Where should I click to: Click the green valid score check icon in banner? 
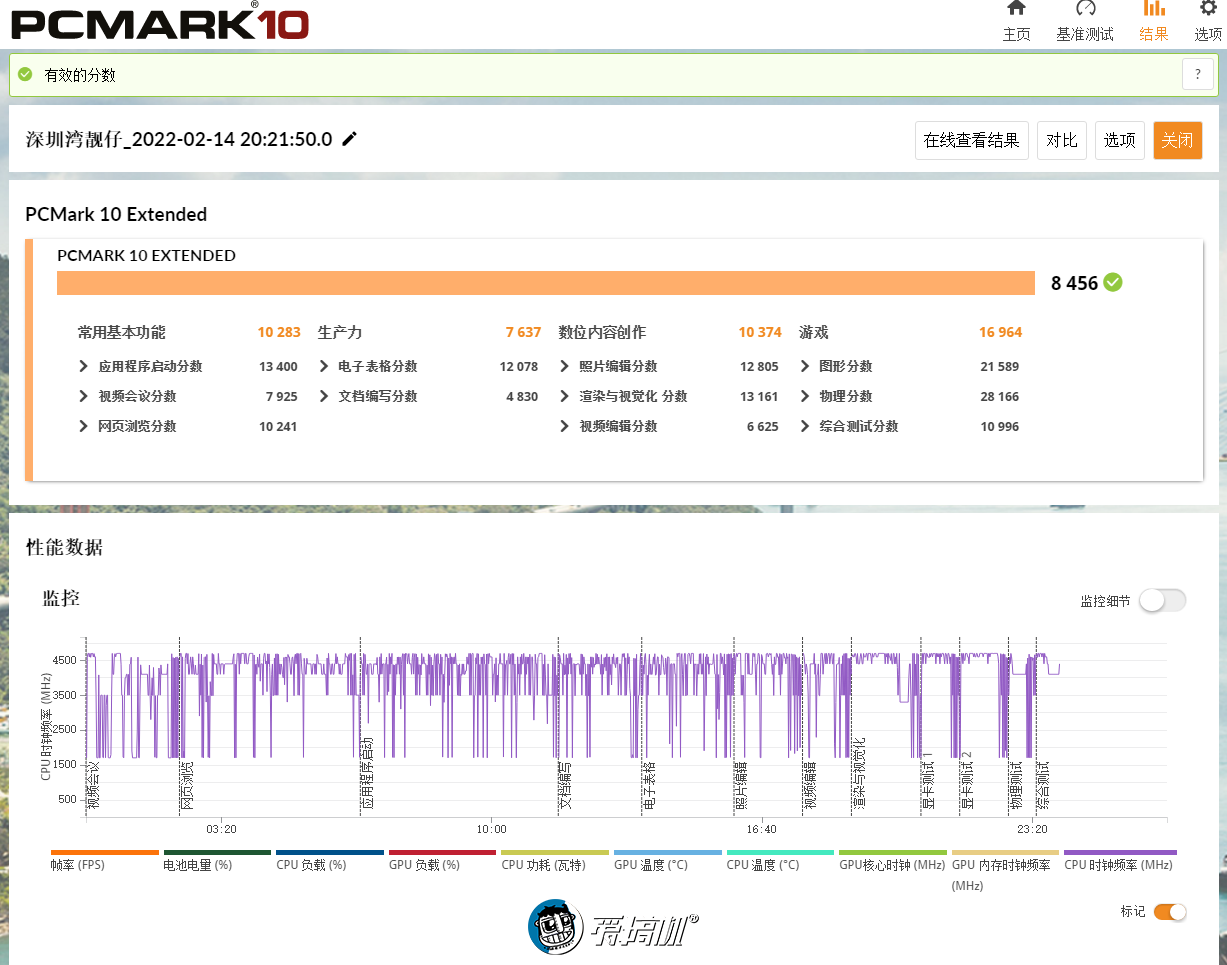point(25,75)
